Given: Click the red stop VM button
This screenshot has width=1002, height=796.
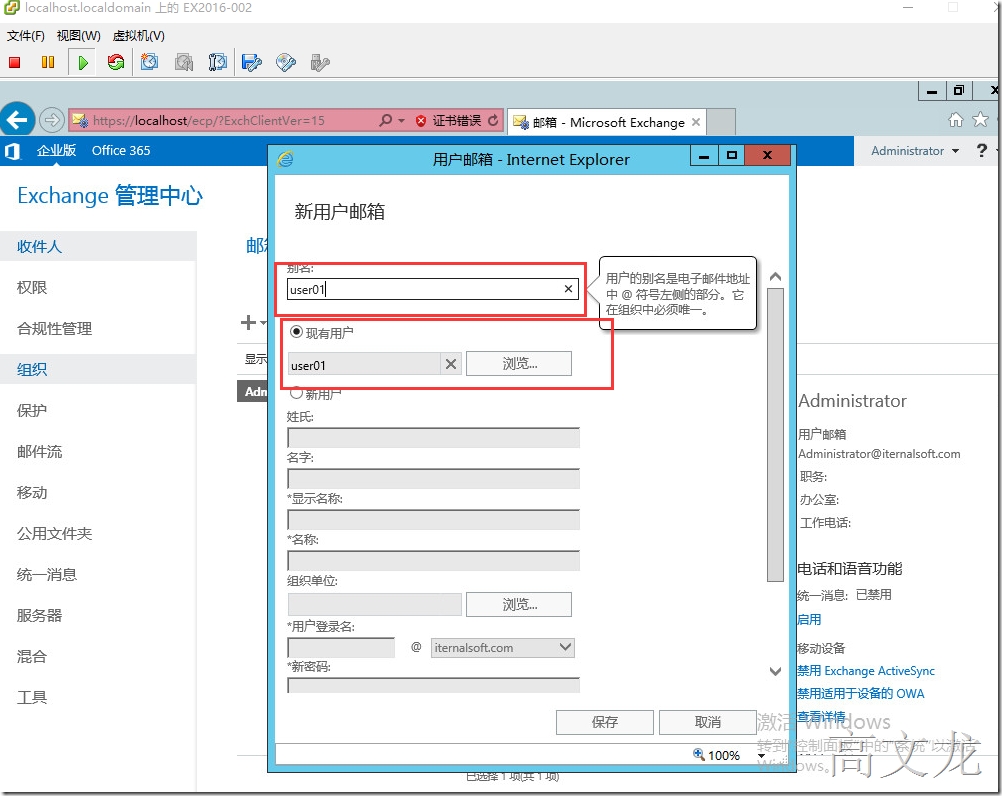Looking at the screenshot, I should (15, 63).
